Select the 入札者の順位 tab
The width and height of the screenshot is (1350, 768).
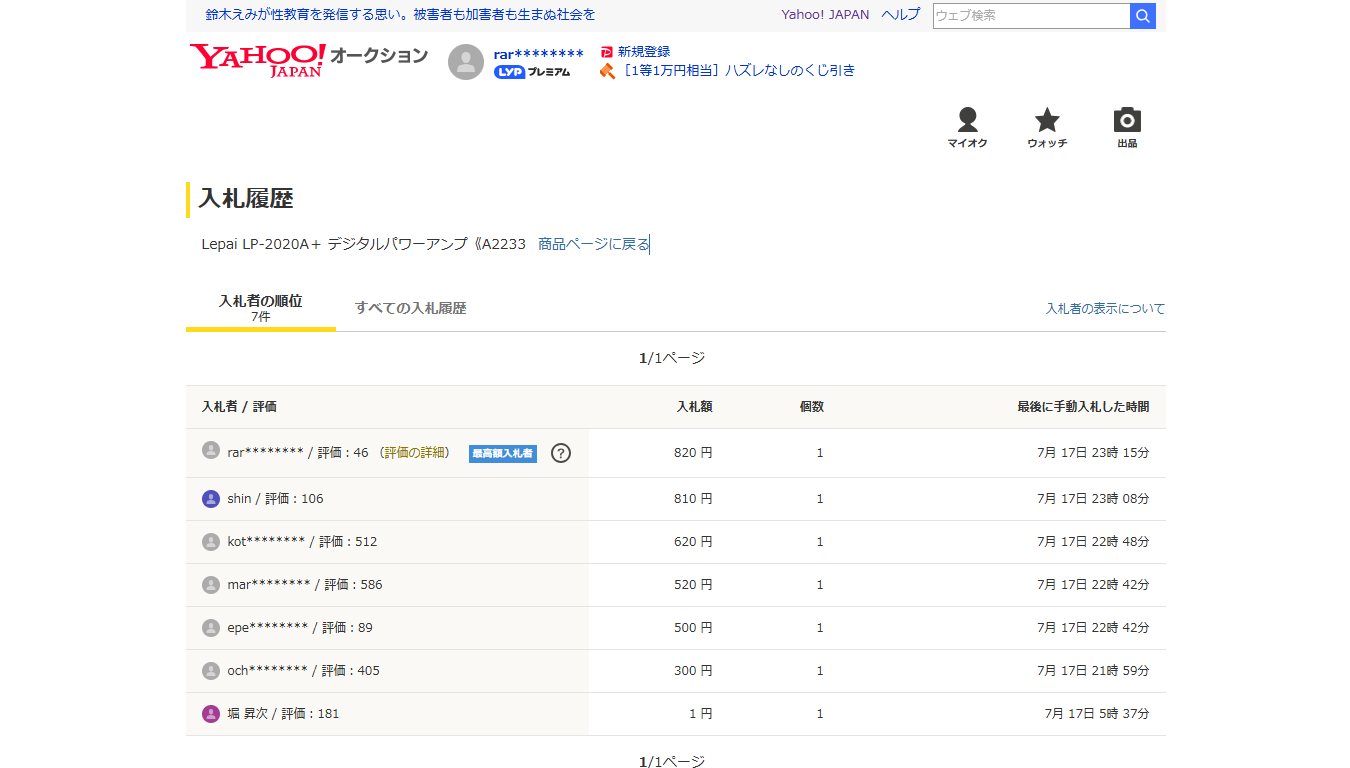[260, 307]
